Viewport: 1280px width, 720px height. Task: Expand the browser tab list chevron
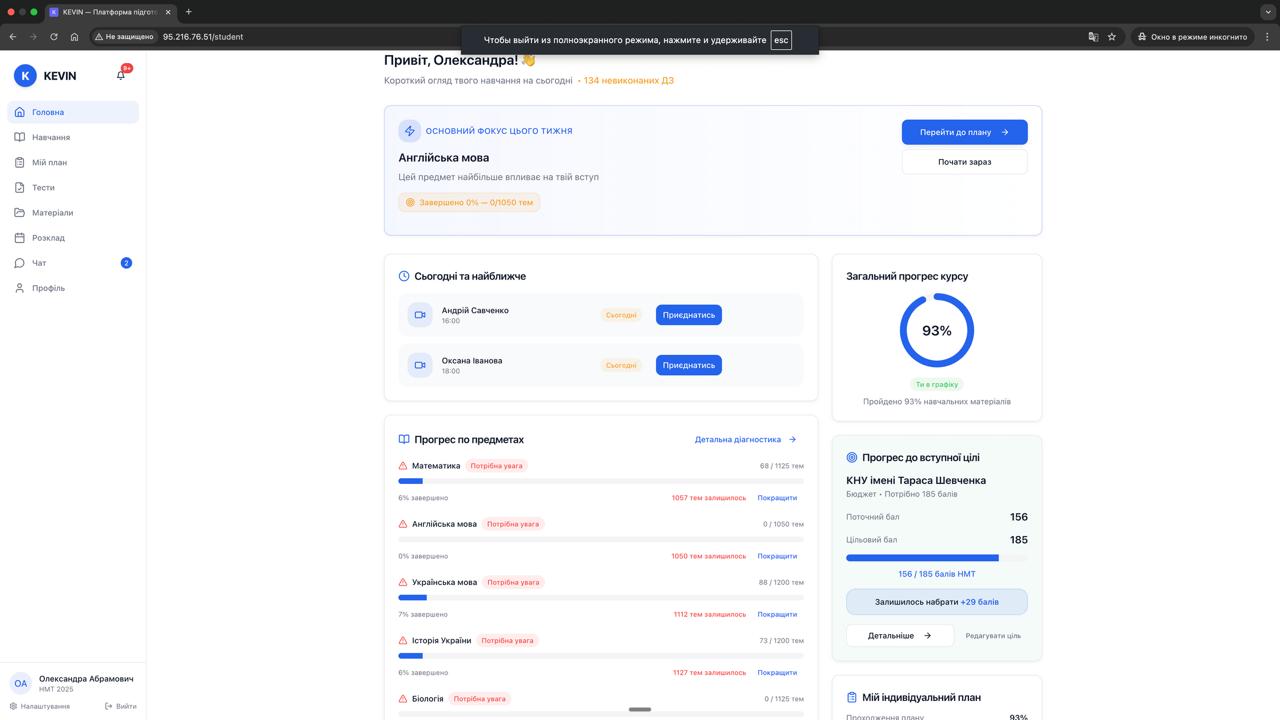coord(1267,12)
